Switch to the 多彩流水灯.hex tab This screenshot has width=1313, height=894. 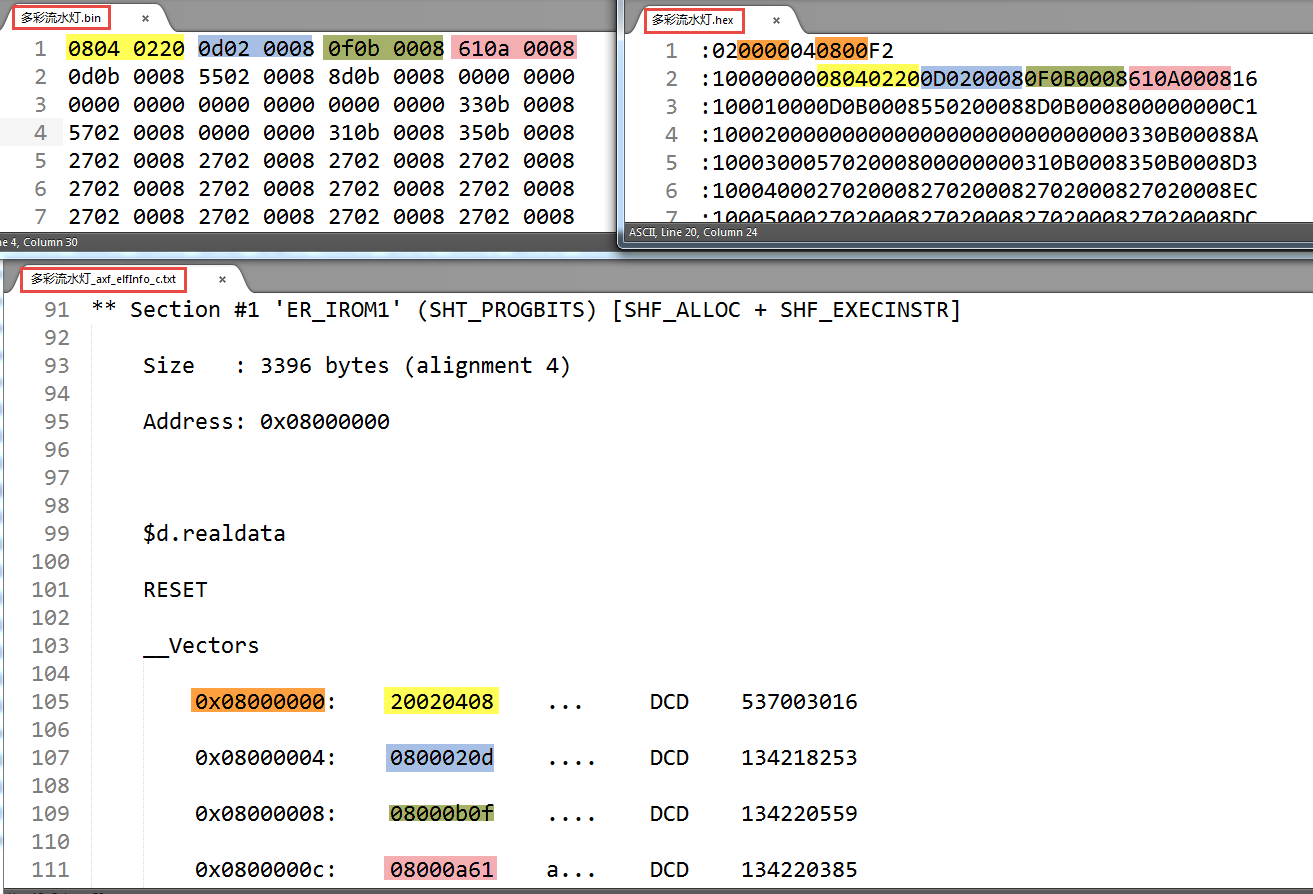coord(692,19)
